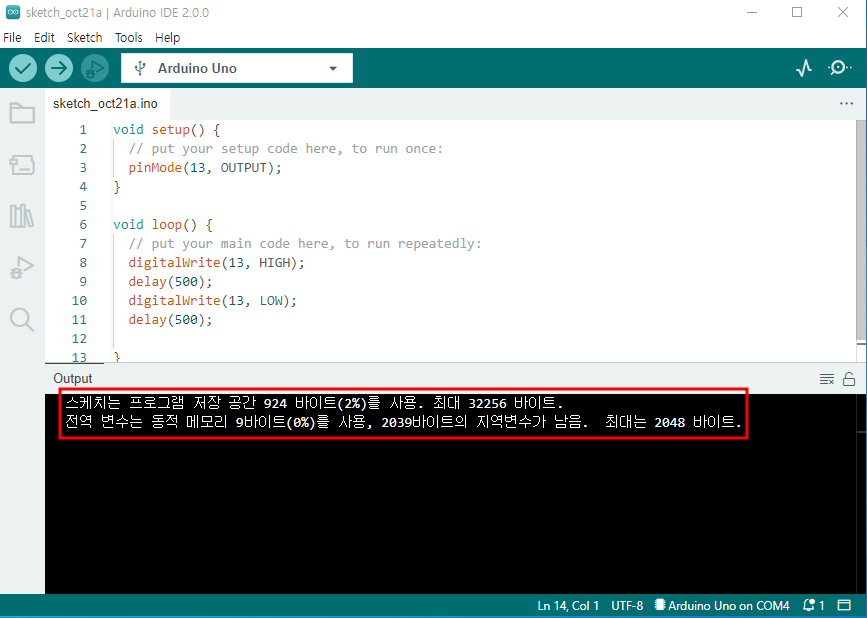Open the tab options three-dot menu
This screenshot has height=618, width=867.
846,103
